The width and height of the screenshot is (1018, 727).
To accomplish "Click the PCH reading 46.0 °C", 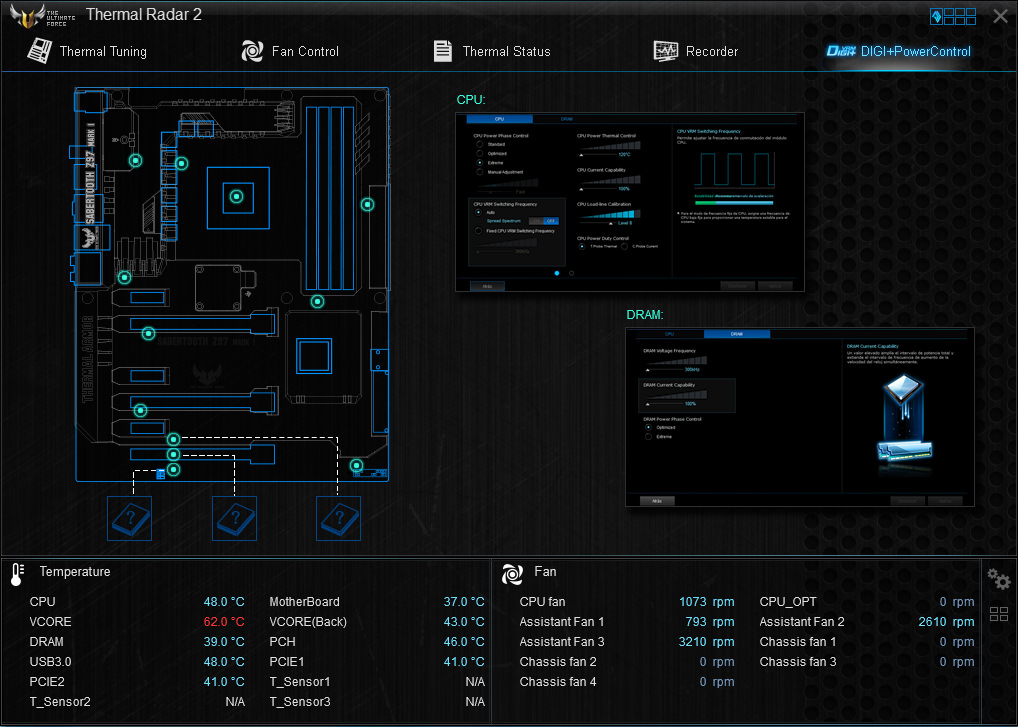I will 464,642.
